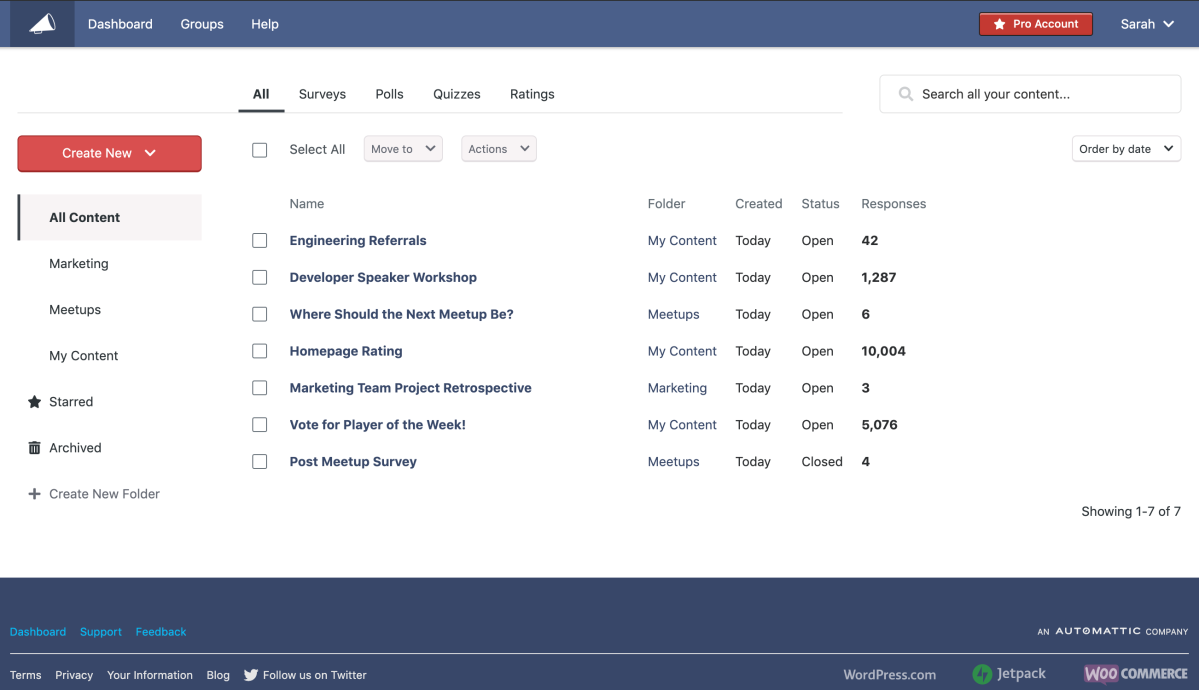Switch to the Ratings tab

tap(532, 94)
